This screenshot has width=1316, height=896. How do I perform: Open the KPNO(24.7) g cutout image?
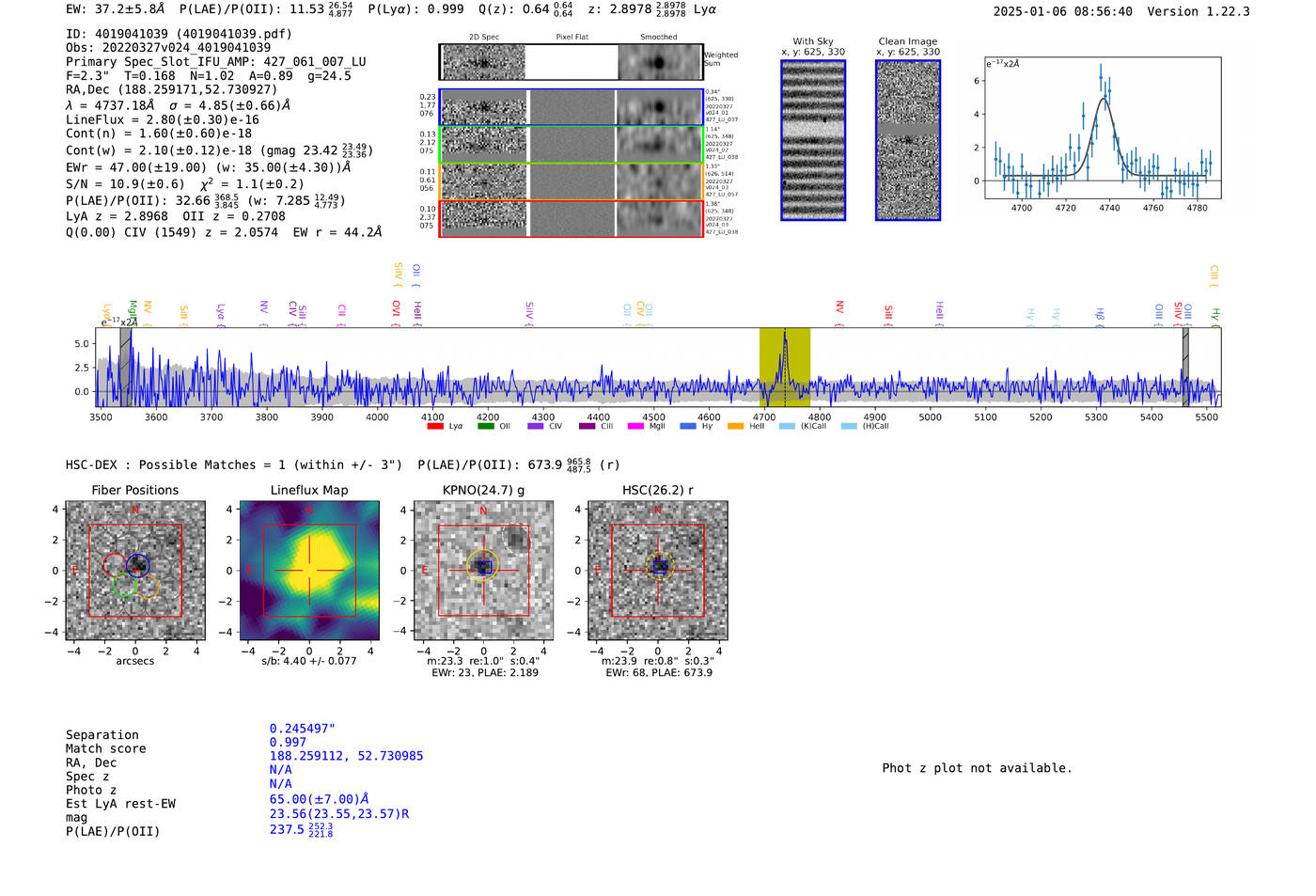pos(483,570)
